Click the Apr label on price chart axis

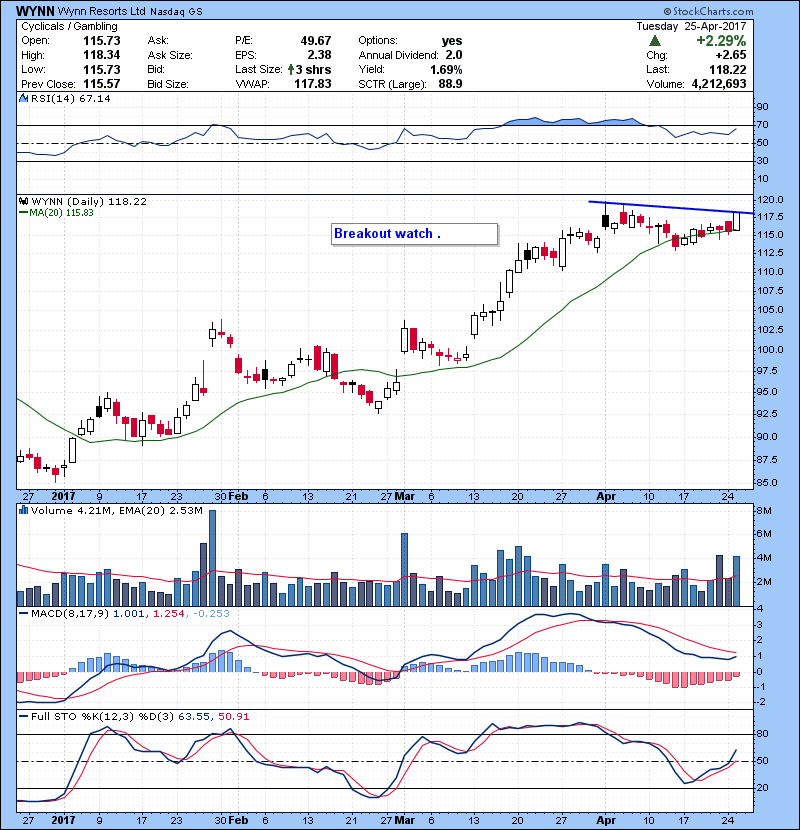click(x=606, y=497)
